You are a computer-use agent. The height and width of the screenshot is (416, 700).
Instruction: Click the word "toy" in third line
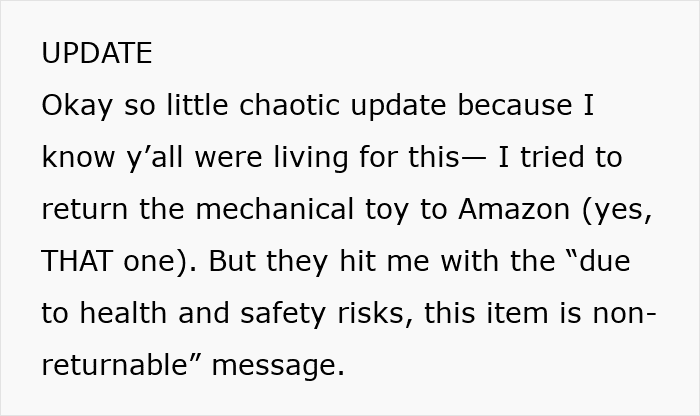click(387, 210)
